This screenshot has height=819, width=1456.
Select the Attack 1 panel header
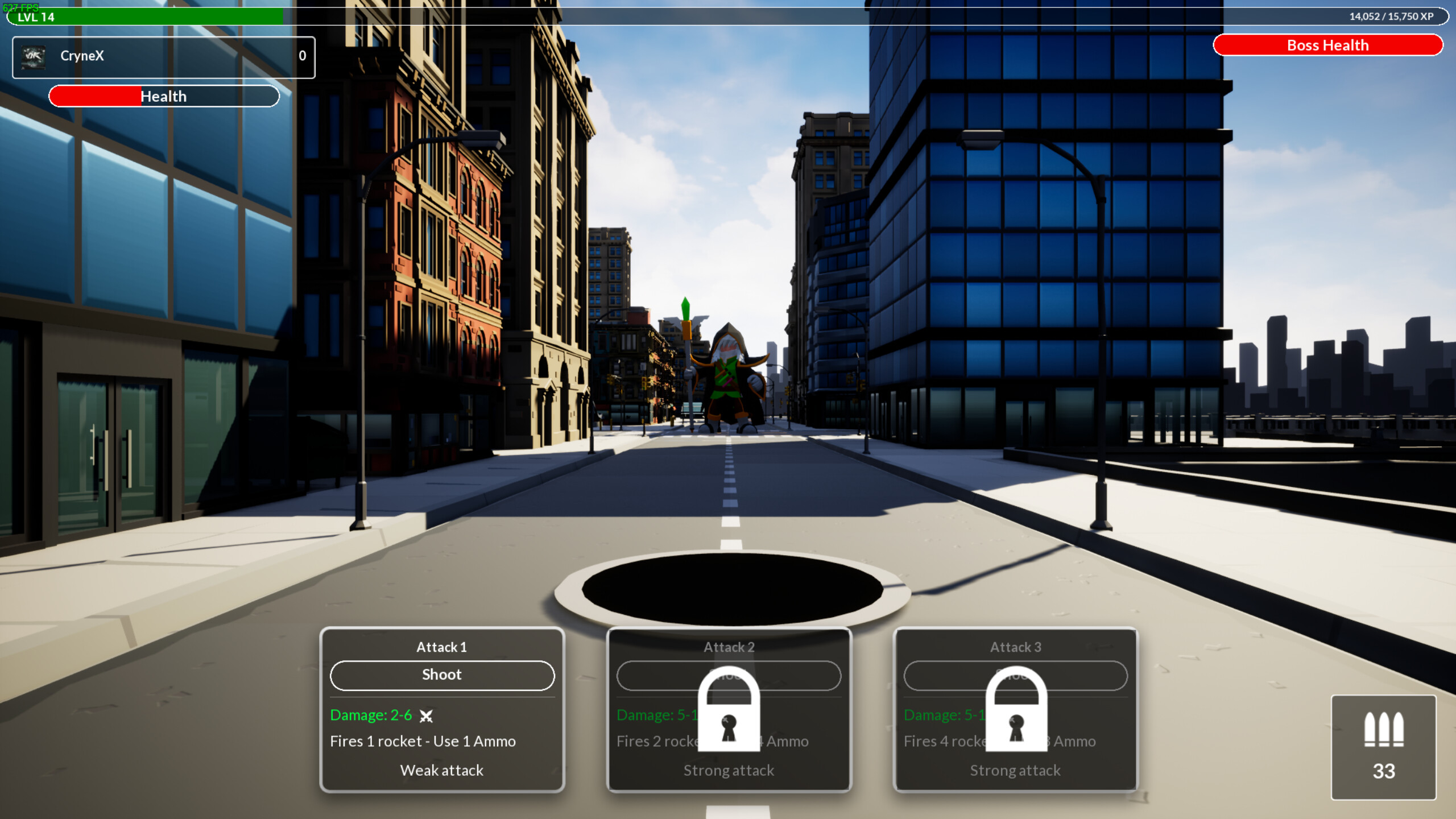441,647
